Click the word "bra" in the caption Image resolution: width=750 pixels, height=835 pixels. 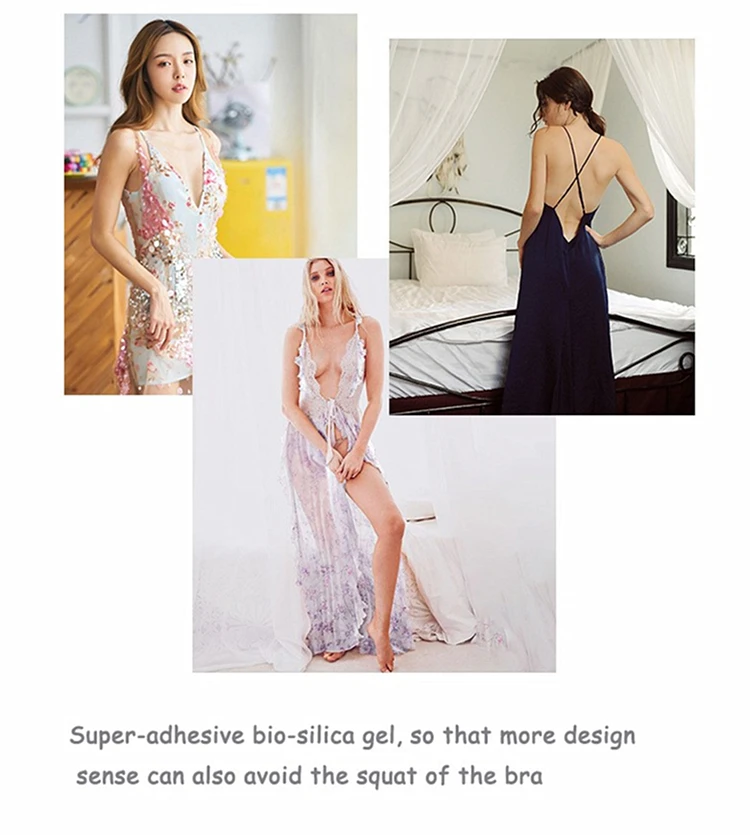[x=523, y=776]
